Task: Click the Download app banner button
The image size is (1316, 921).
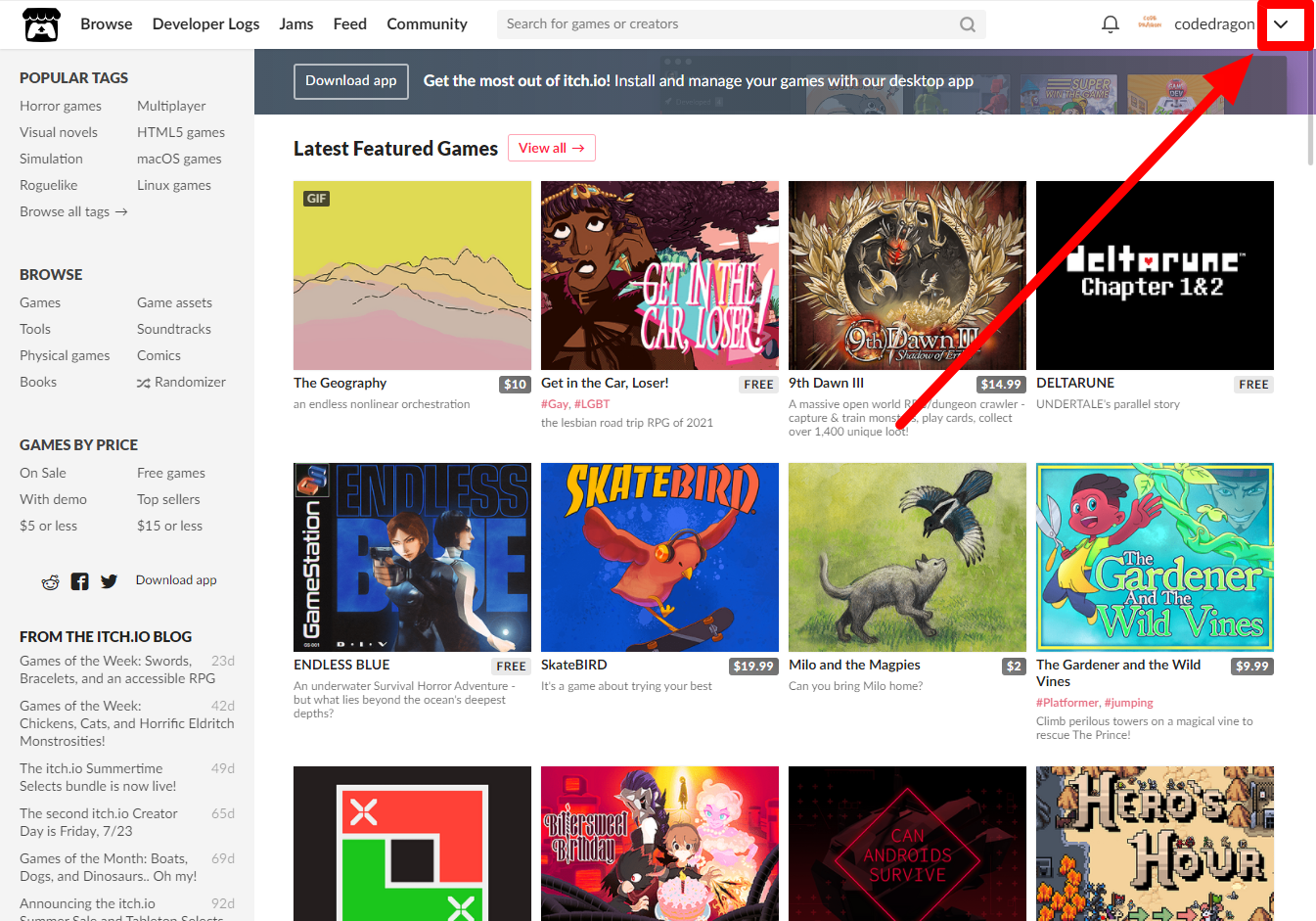Action: pos(350,81)
